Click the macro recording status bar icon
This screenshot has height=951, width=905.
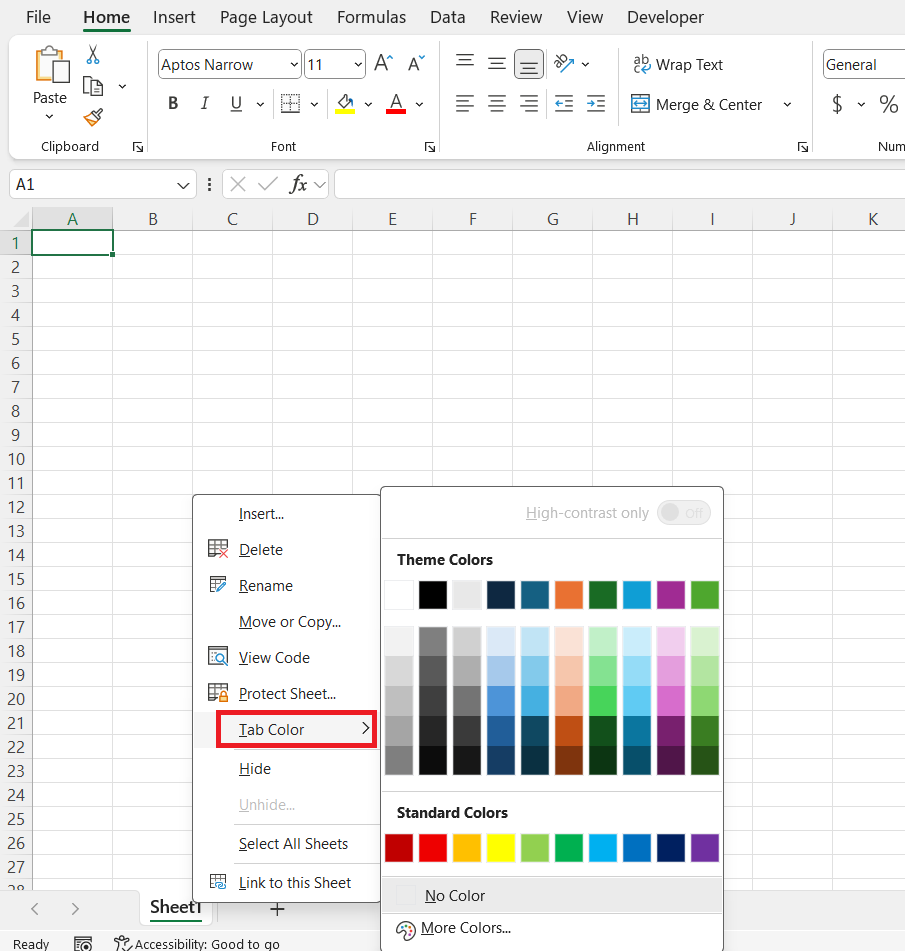coord(83,943)
